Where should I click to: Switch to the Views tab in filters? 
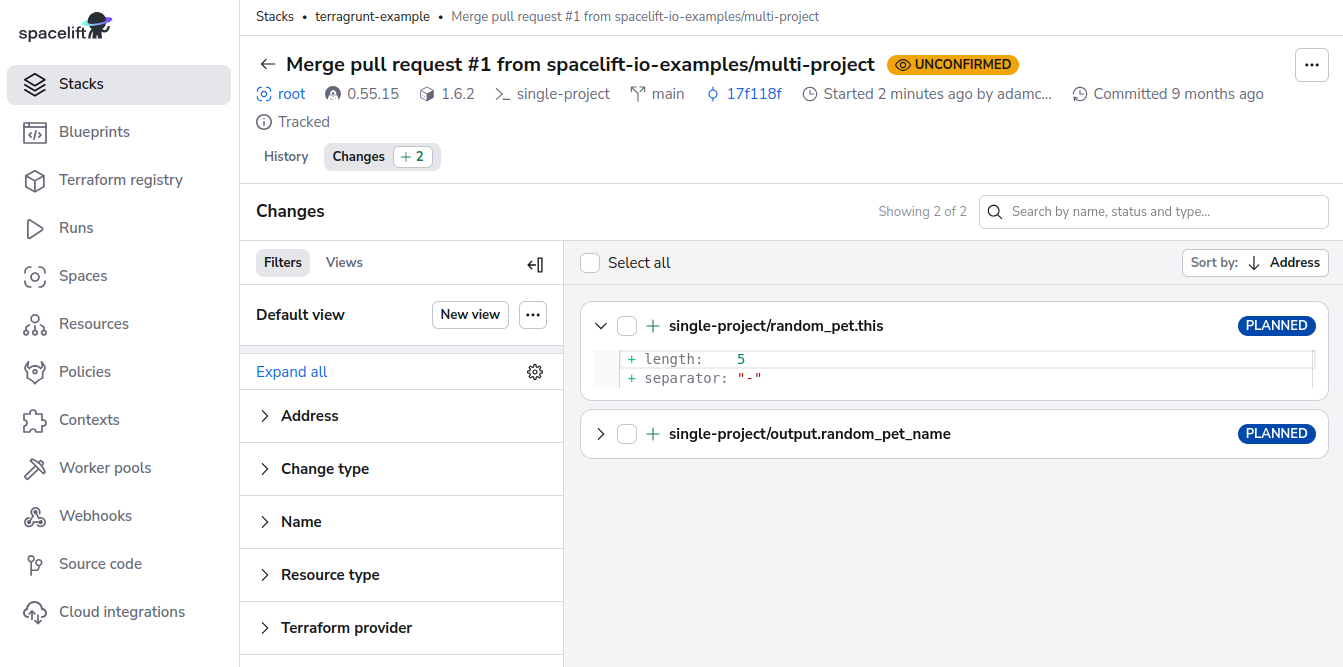pyautogui.click(x=344, y=262)
